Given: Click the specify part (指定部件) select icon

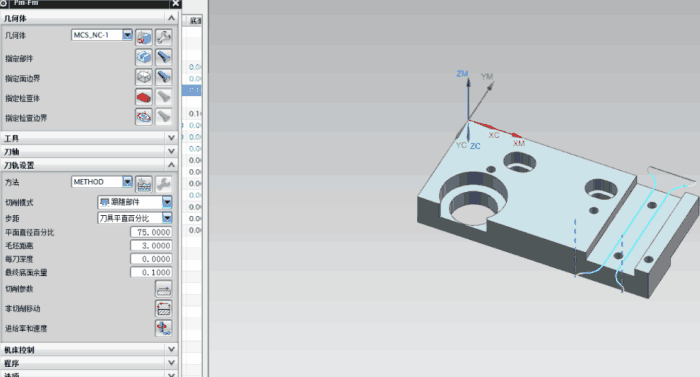Looking at the screenshot, I should click(144, 57).
